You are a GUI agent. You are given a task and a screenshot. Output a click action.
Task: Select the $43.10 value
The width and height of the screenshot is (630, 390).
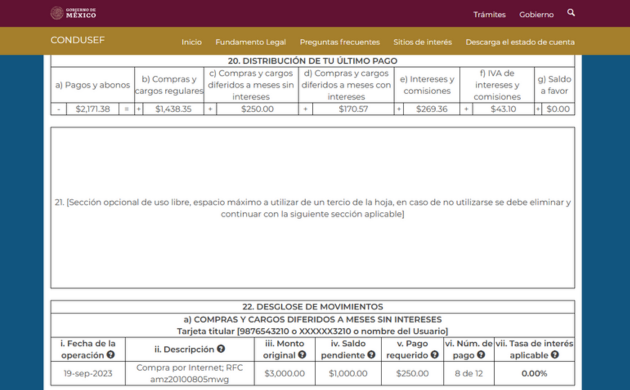[x=503, y=109]
